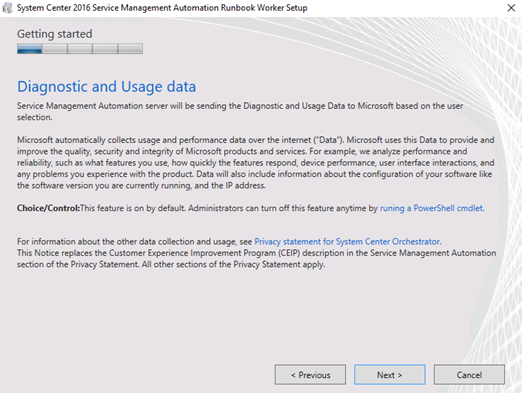Click the Next > button
522x393 pixels.
pos(389,375)
